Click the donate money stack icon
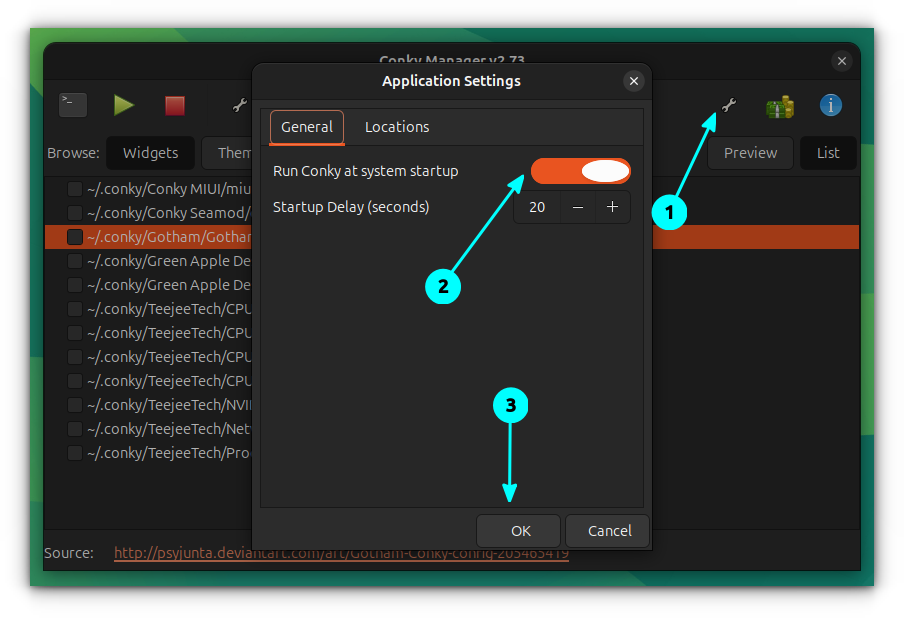 pos(779,105)
